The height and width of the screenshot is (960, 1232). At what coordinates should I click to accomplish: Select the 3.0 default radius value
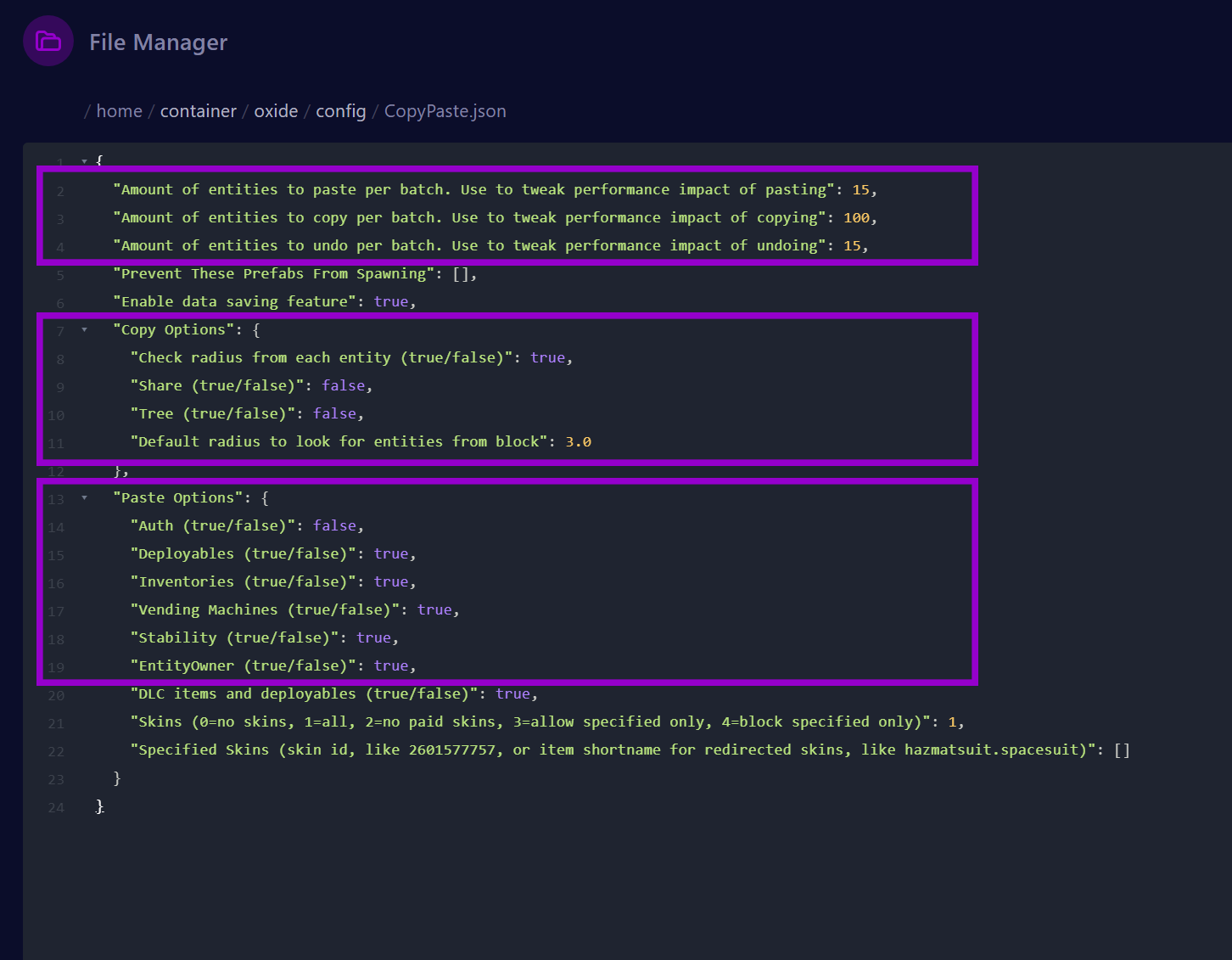coord(579,441)
